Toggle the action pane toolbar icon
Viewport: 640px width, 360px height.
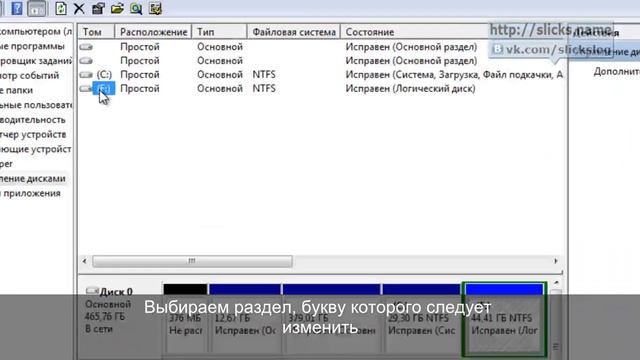pyautogui.click(x=37, y=9)
